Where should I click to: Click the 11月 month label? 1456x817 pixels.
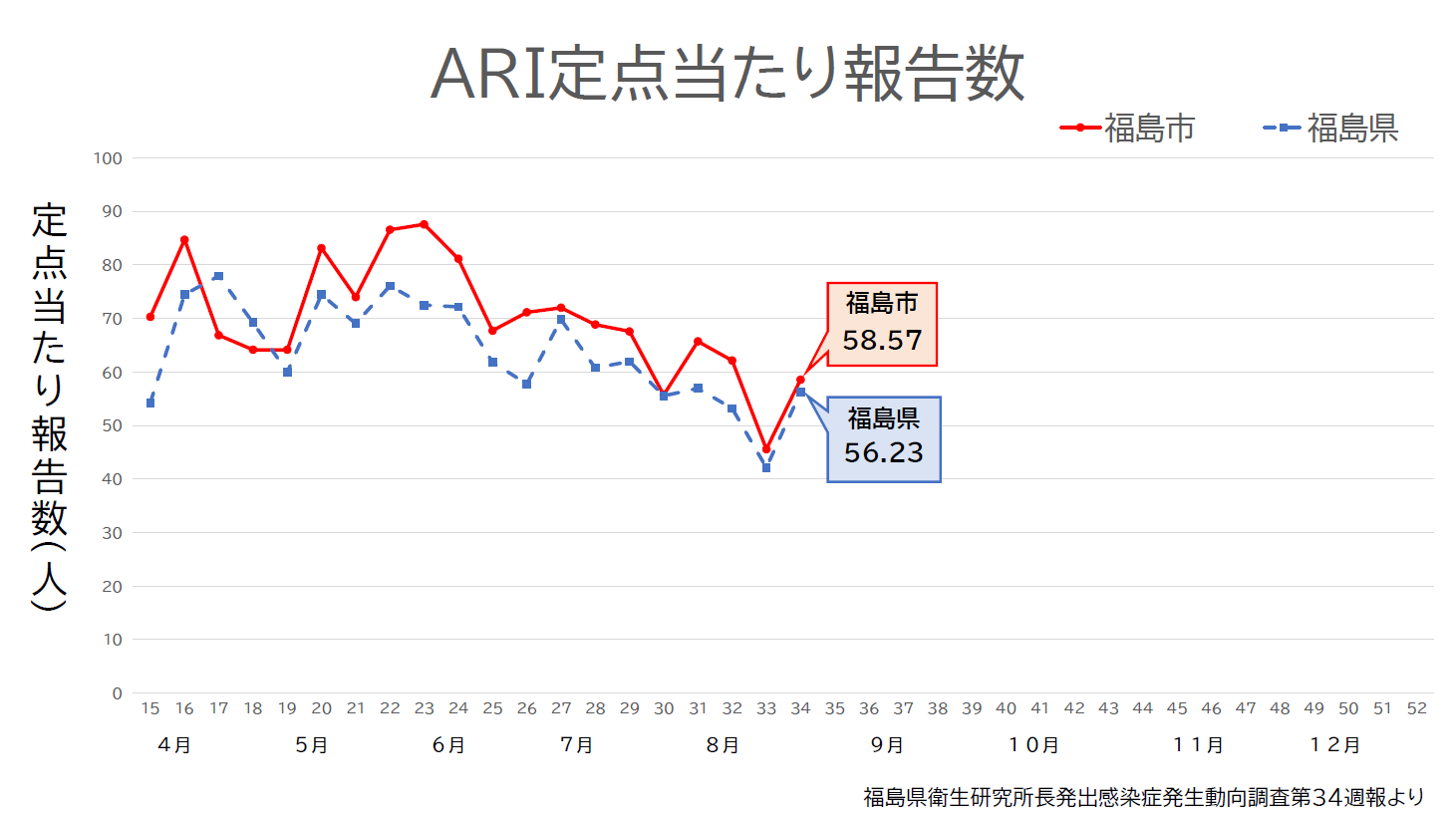(x=1198, y=745)
